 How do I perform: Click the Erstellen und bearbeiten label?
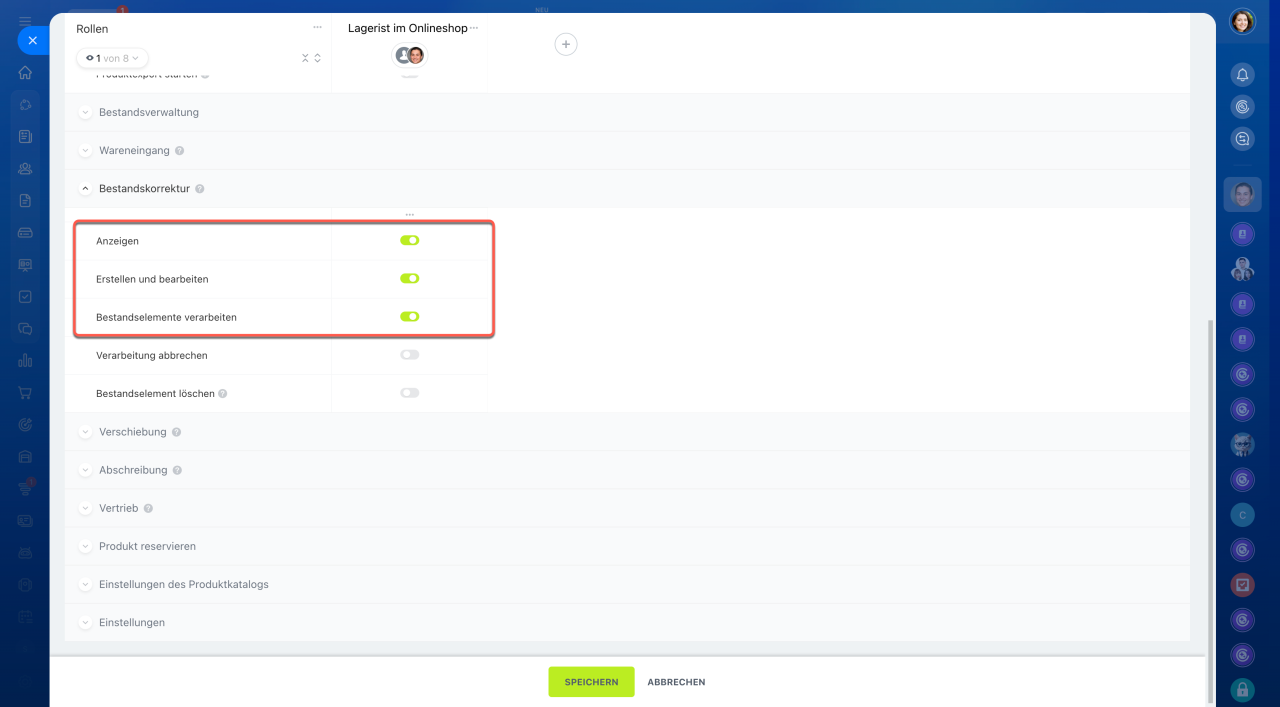click(x=152, y=279)
